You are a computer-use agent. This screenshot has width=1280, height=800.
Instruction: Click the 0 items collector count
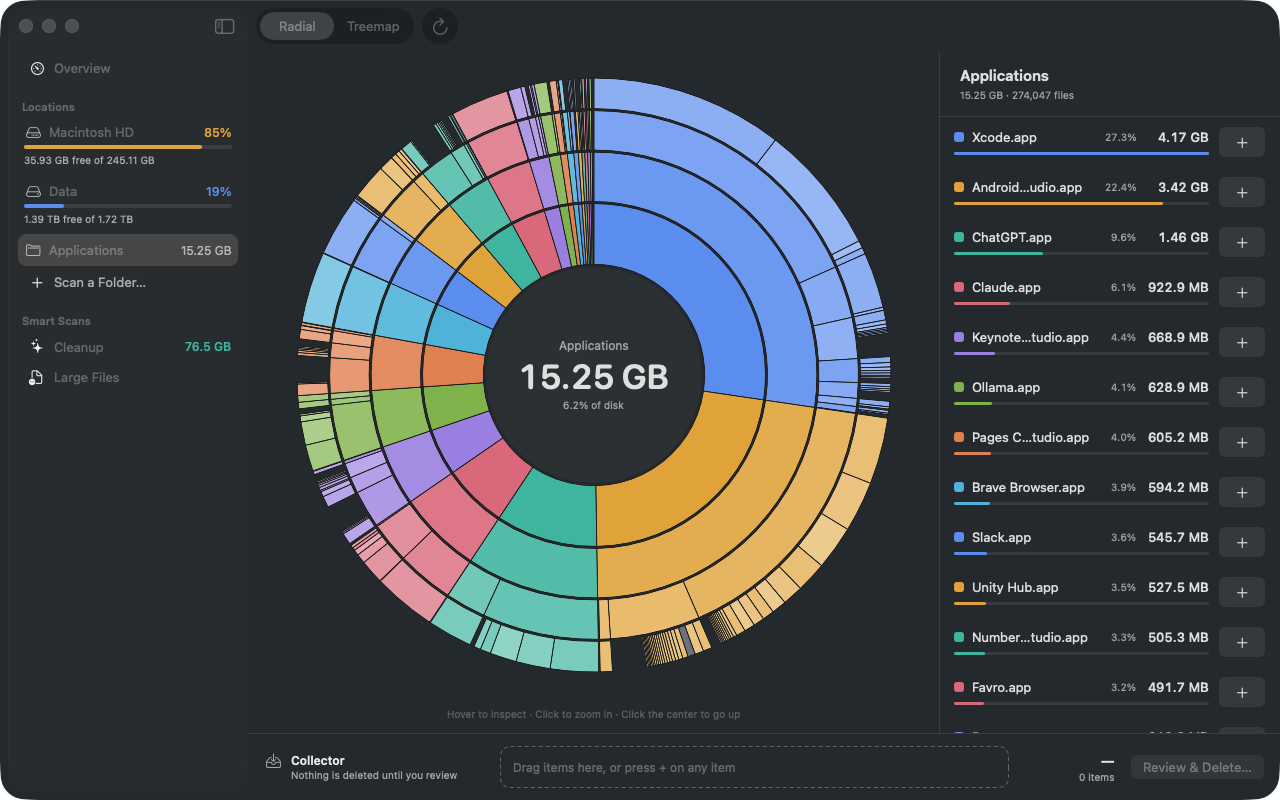(1096, 778)
